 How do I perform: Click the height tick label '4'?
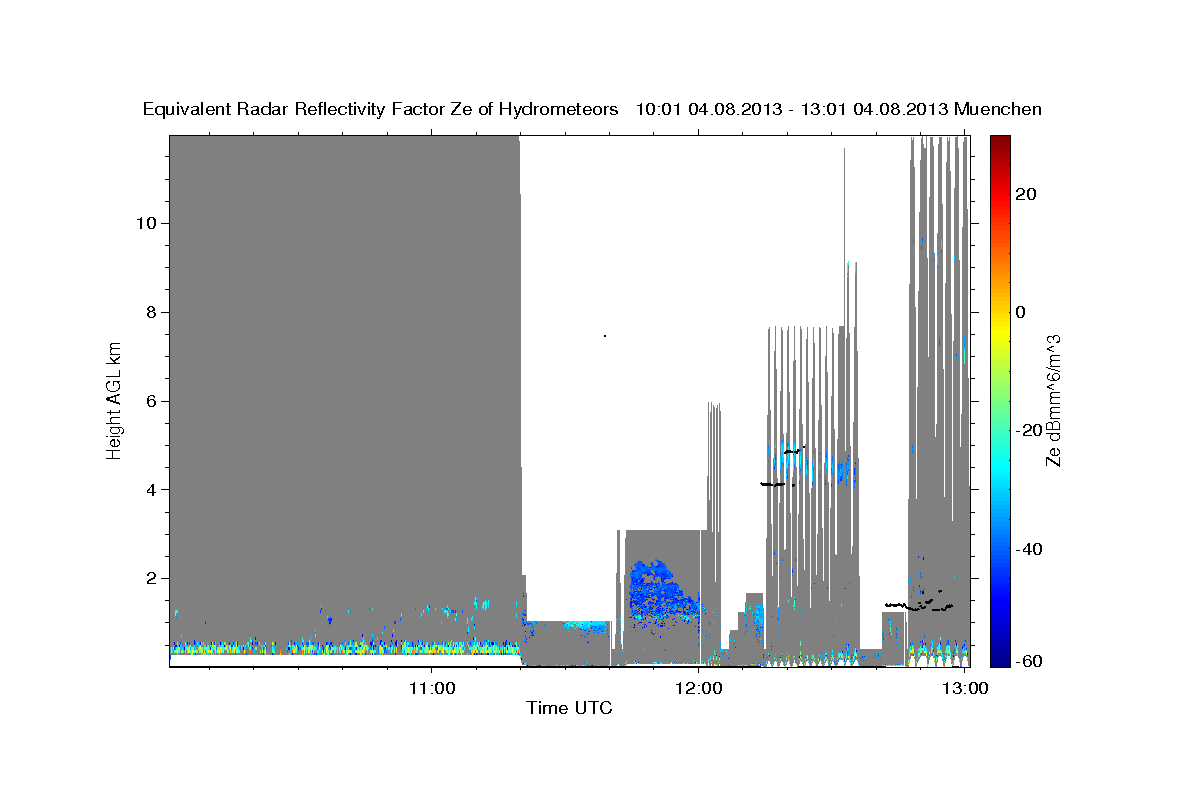pyautogui.click(x=151, y=490)
